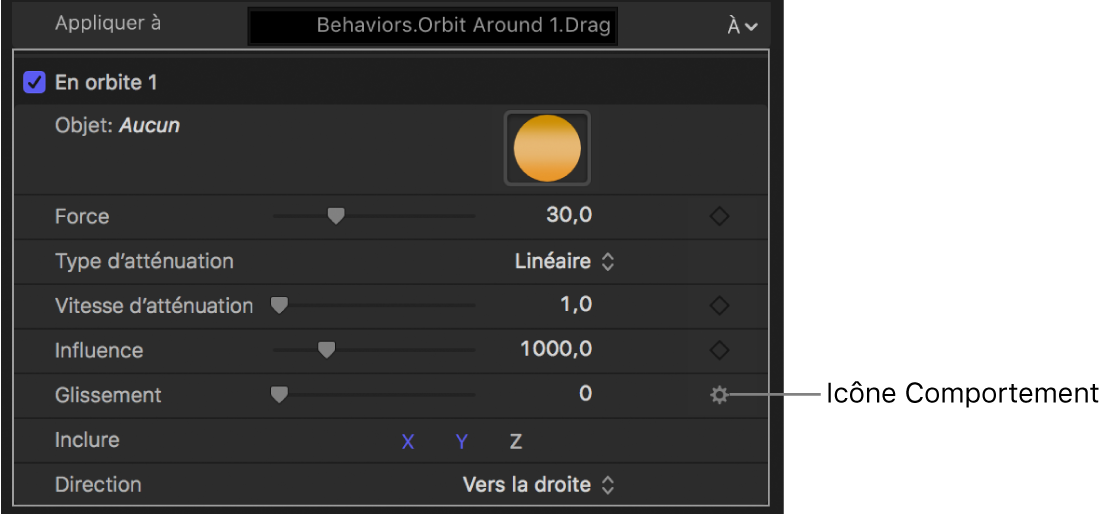Click the Force keyframe diamond icon
The height and width of the screenshot is (516, 1109).
click(x=719, y=216)
